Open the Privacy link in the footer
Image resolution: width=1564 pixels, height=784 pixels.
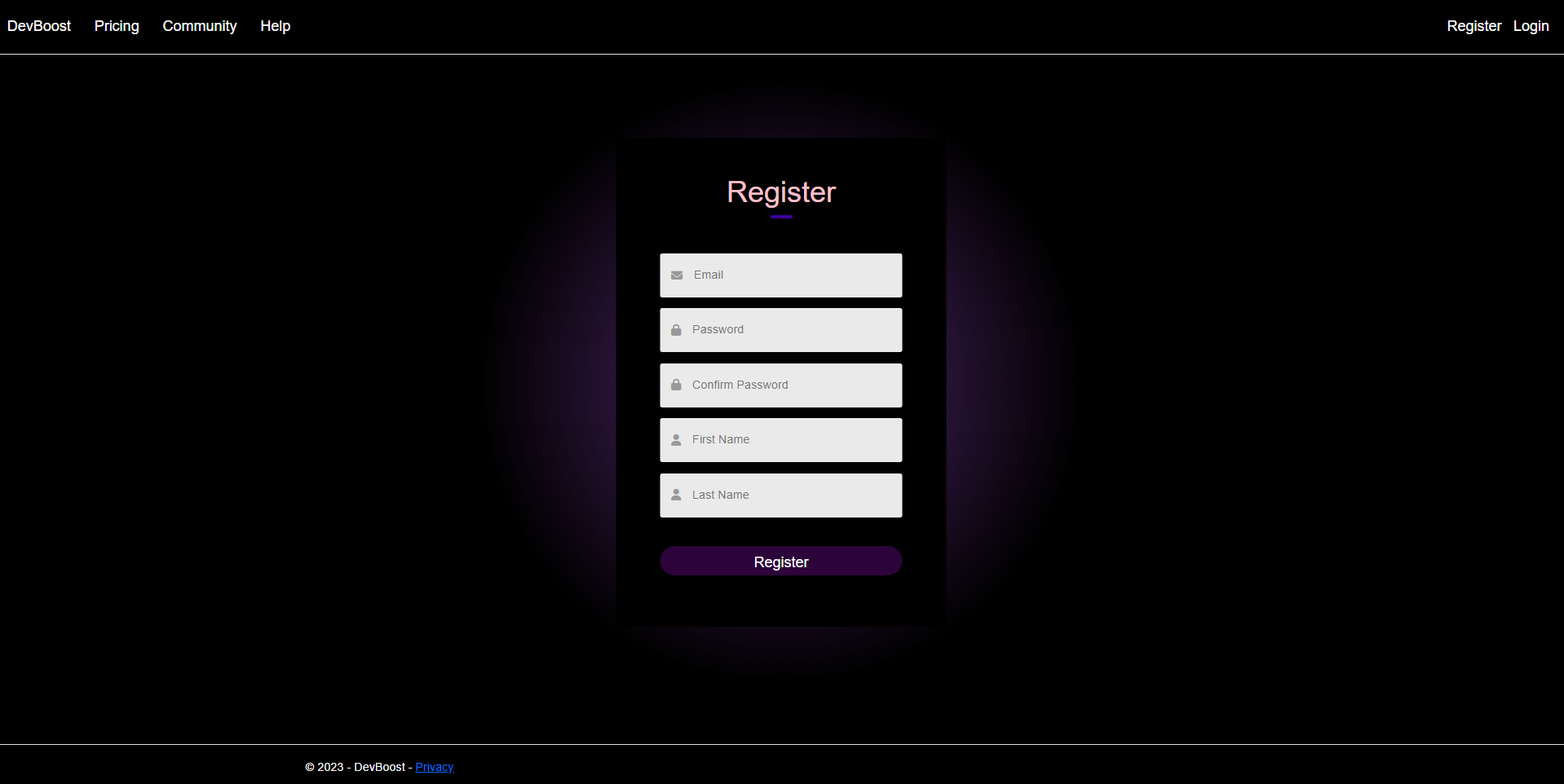pos(434,766)
